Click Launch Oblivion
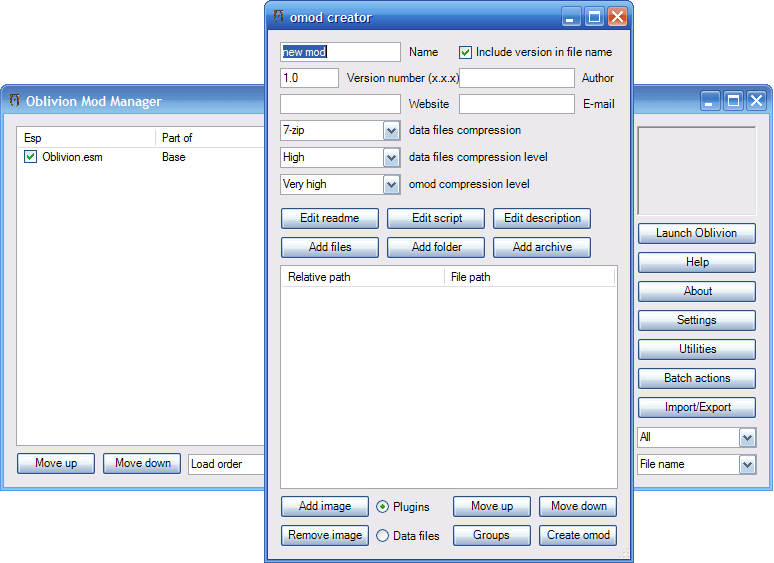Image resolution: width=774 pixels, height=563 pixels. click(x=697, y=233)
